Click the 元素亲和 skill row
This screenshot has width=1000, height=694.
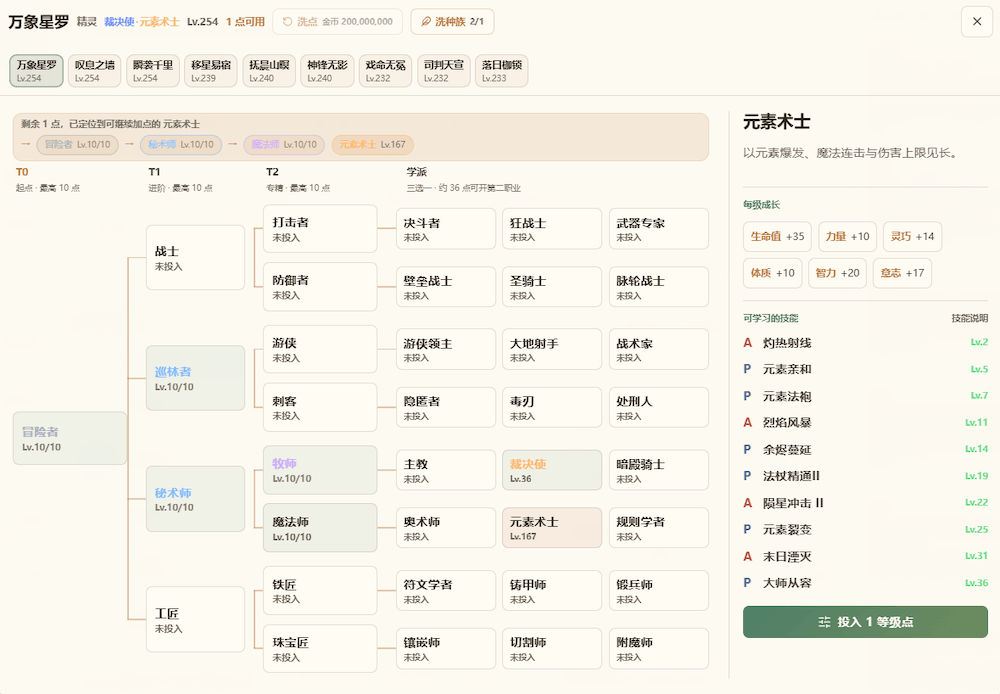865,369
